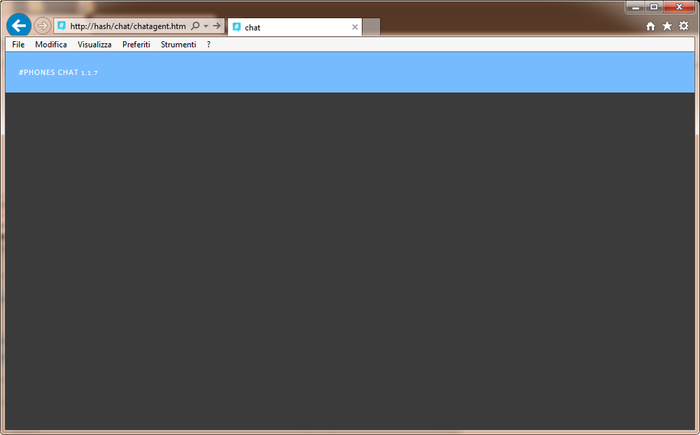Image resolution: width=700 pixels, height=435 pixels.
Task: Close the browser window
Action: click(x=679, y=7)
